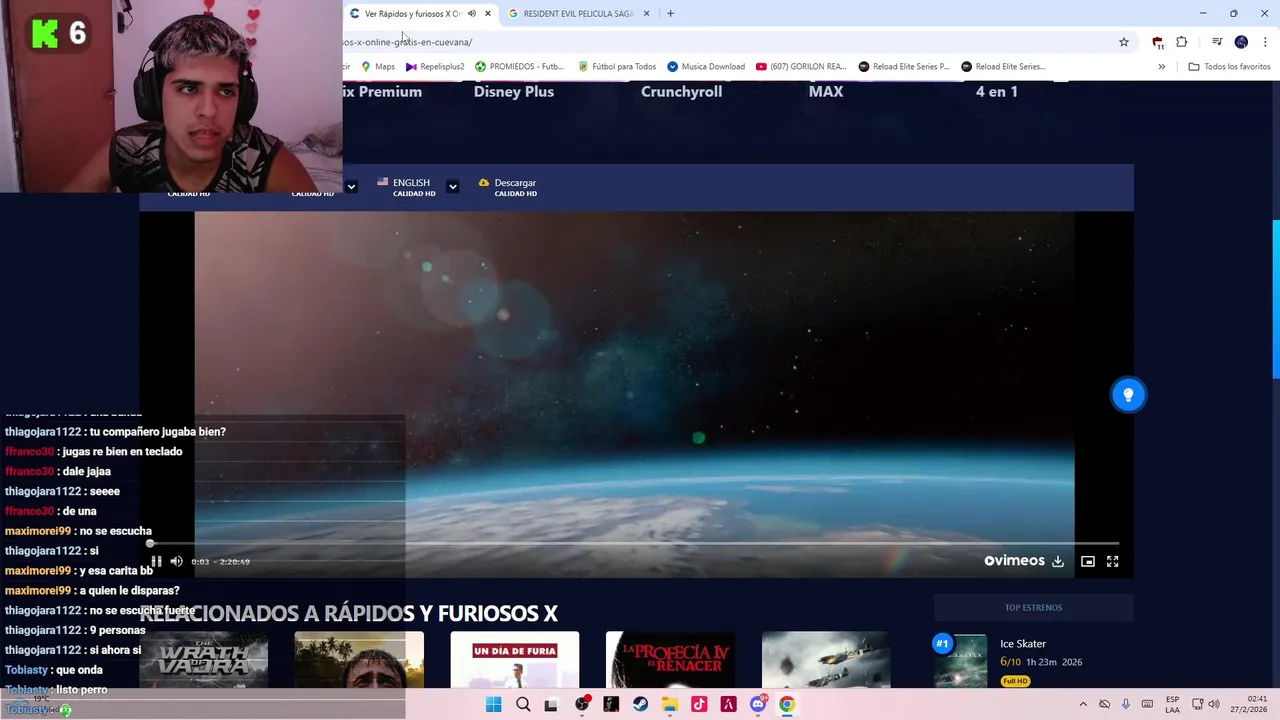Open the Chrome extensions puzzle icon
Screen dimensions: 1280x720
pos(1182,42)
